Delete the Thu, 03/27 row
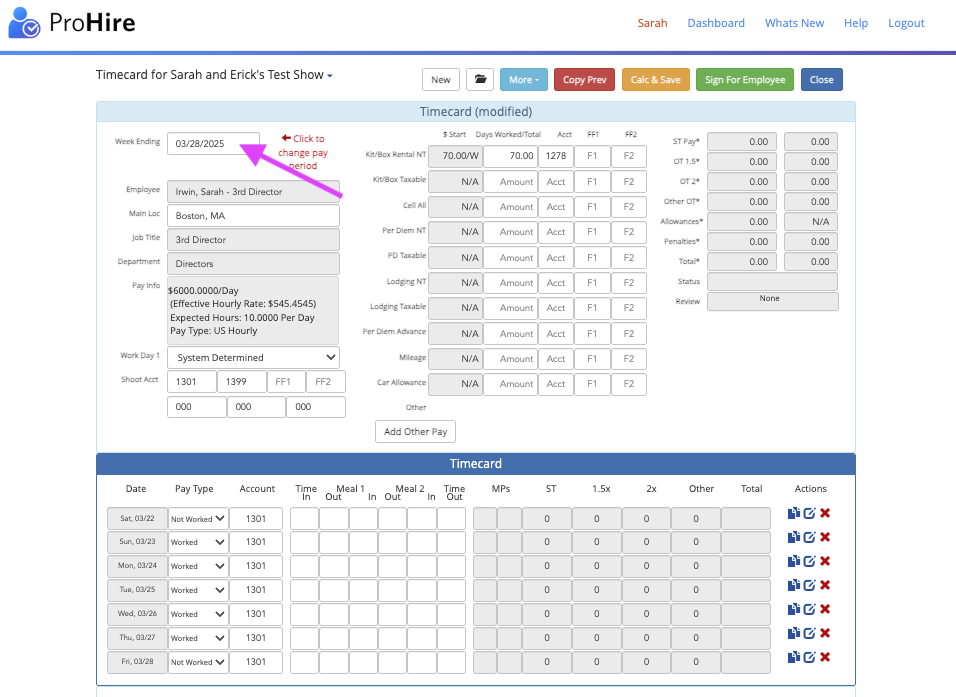This screenshot has width=956, height=697. [x=825, y=633]
